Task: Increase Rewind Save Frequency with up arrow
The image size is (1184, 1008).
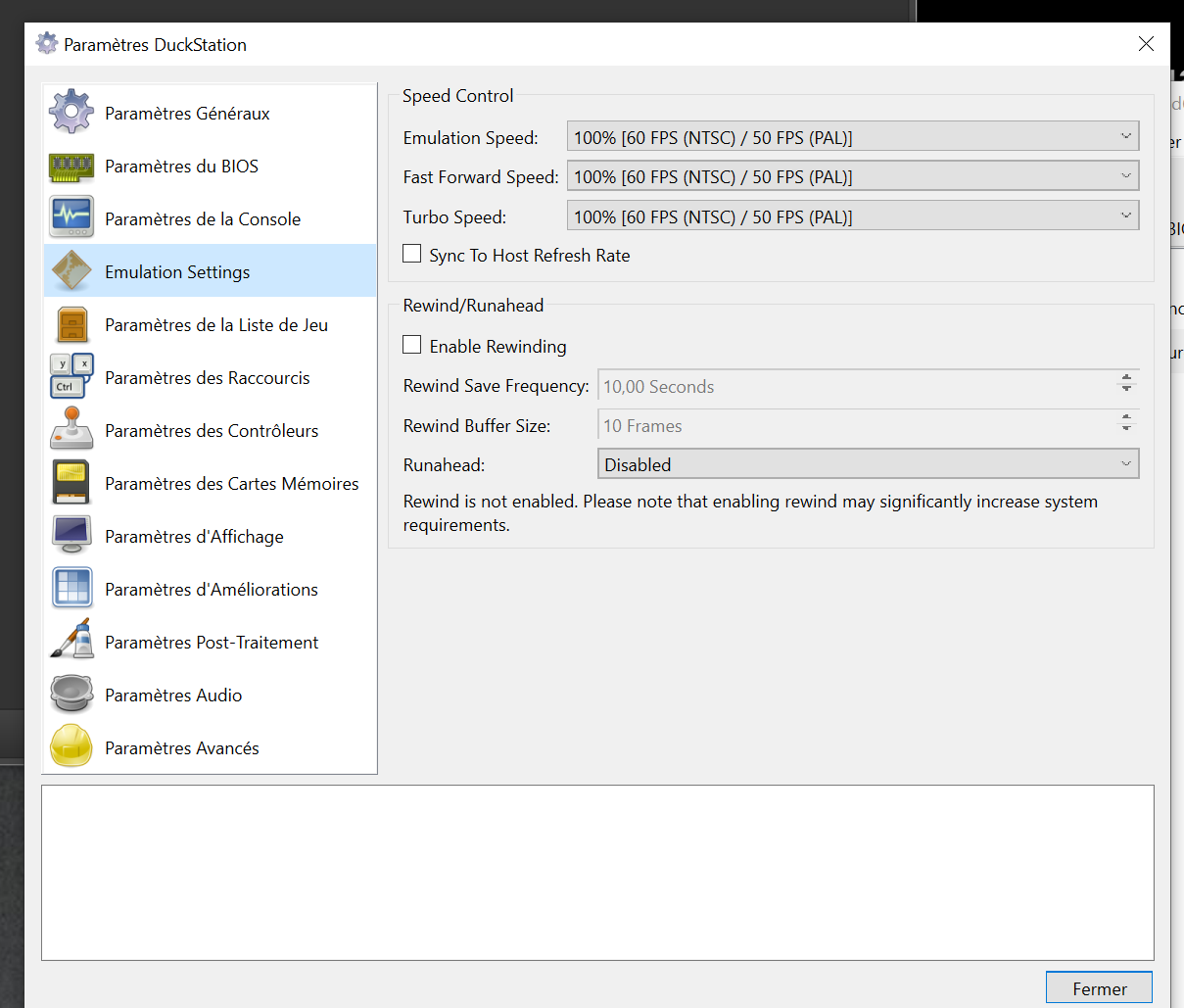Action: 1126,378
